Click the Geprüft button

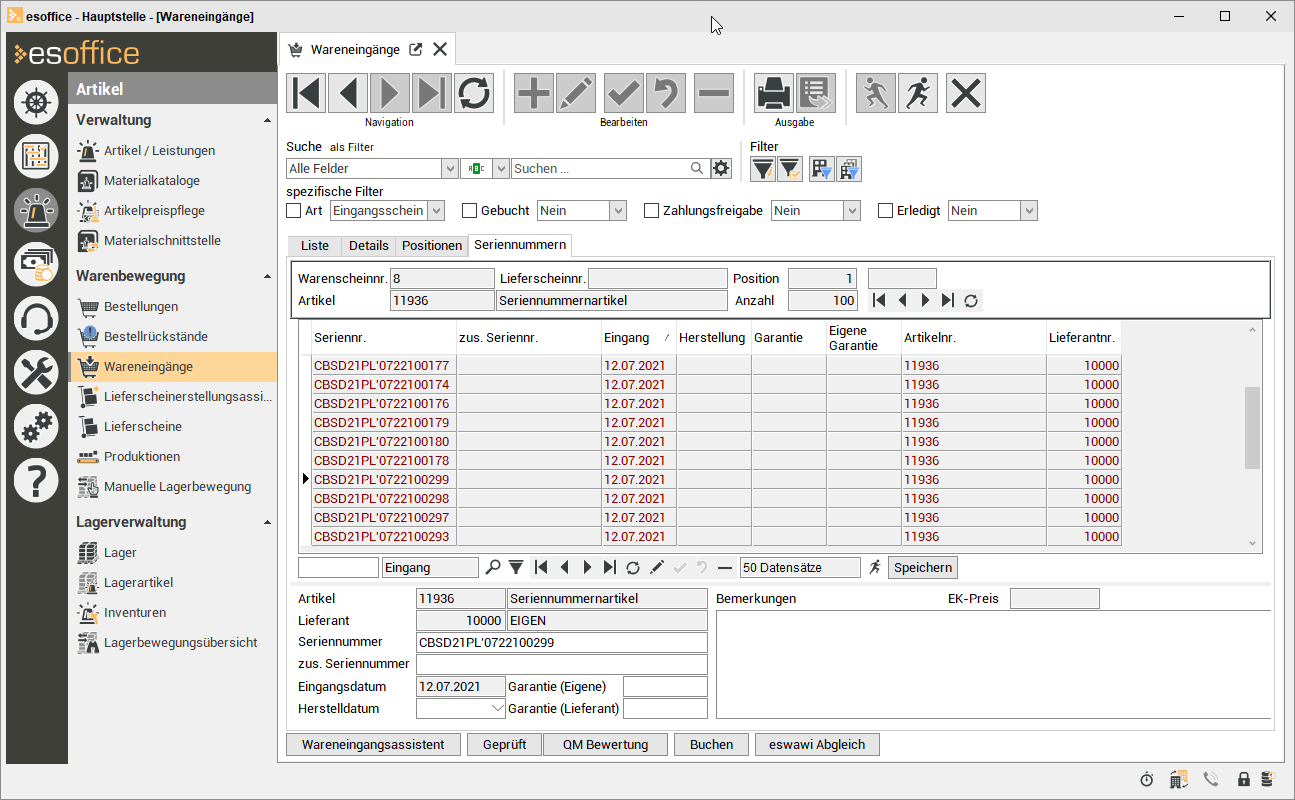502,744
